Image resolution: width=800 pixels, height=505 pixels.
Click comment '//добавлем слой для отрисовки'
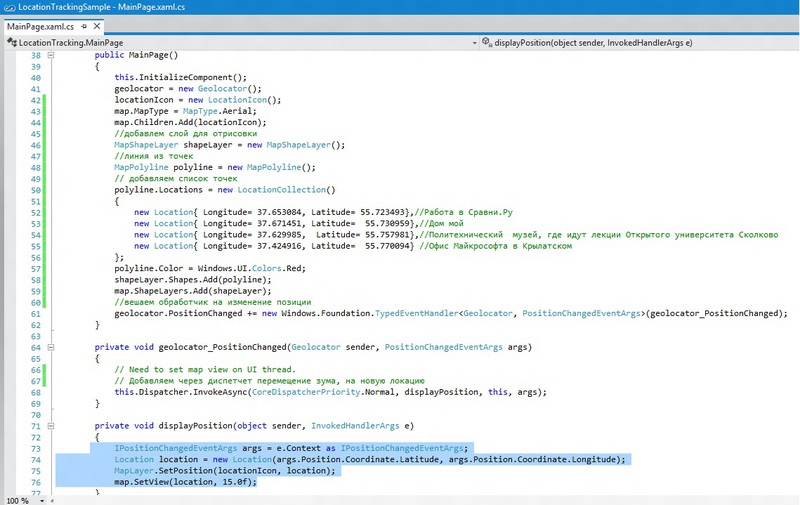(x=186, y=134)
